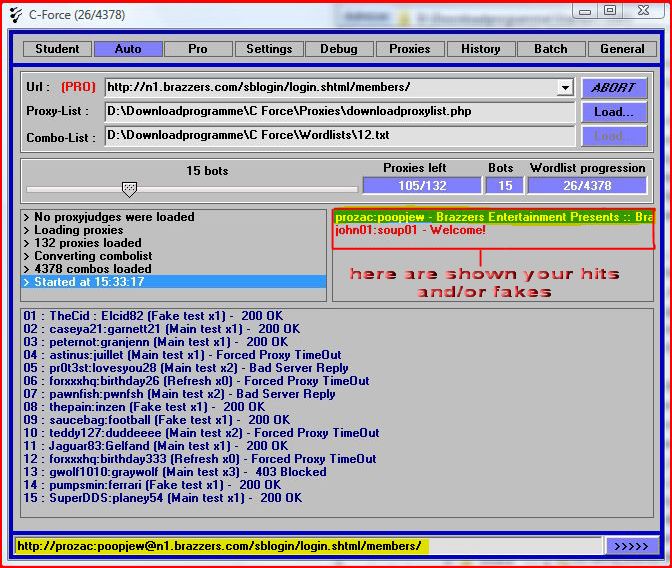The image size is (672, 568).
Task: Switch to the Student tab
Action: tap(57, 49)
